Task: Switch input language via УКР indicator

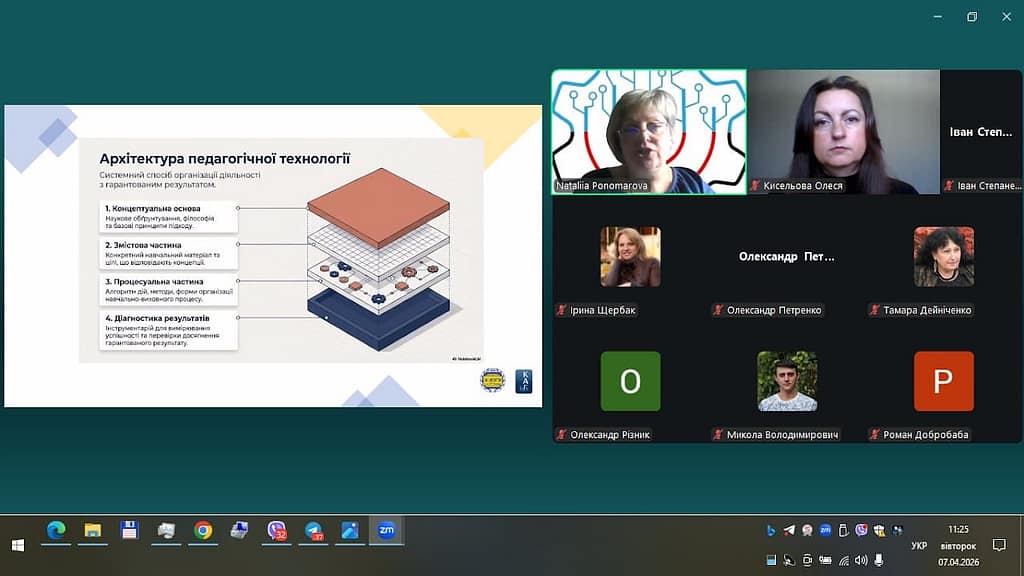Action: [918, 546]
